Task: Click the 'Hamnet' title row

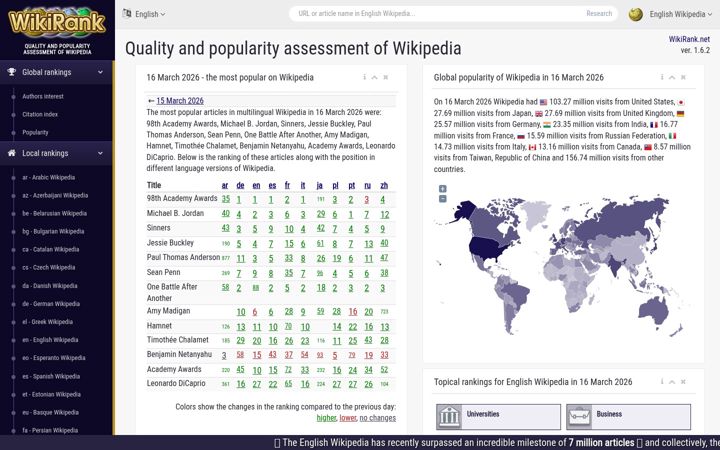Action: (x=159, y=326)
